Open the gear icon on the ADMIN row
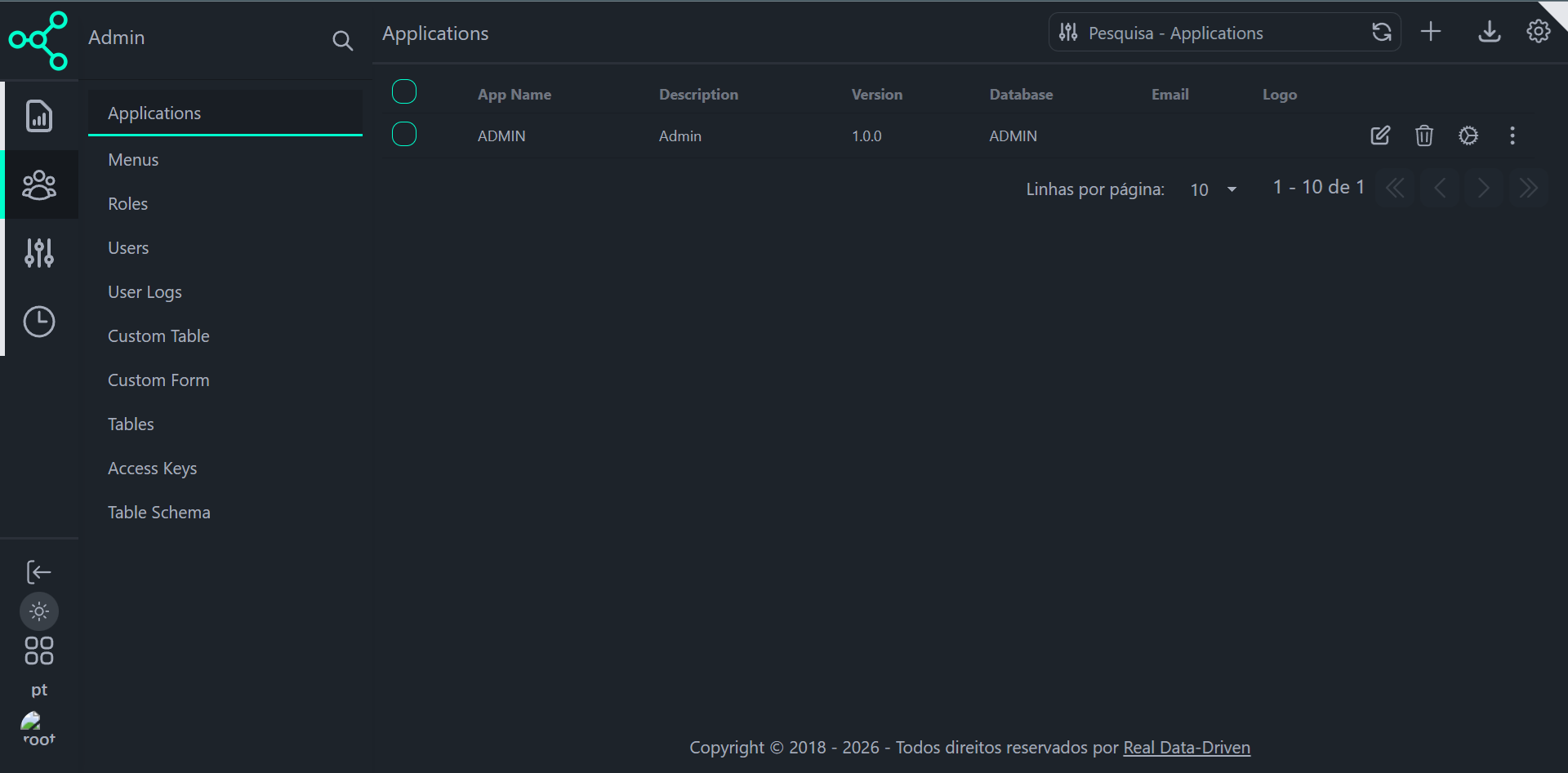This screenshot has width=1568, height=773. pos(1468,135)
